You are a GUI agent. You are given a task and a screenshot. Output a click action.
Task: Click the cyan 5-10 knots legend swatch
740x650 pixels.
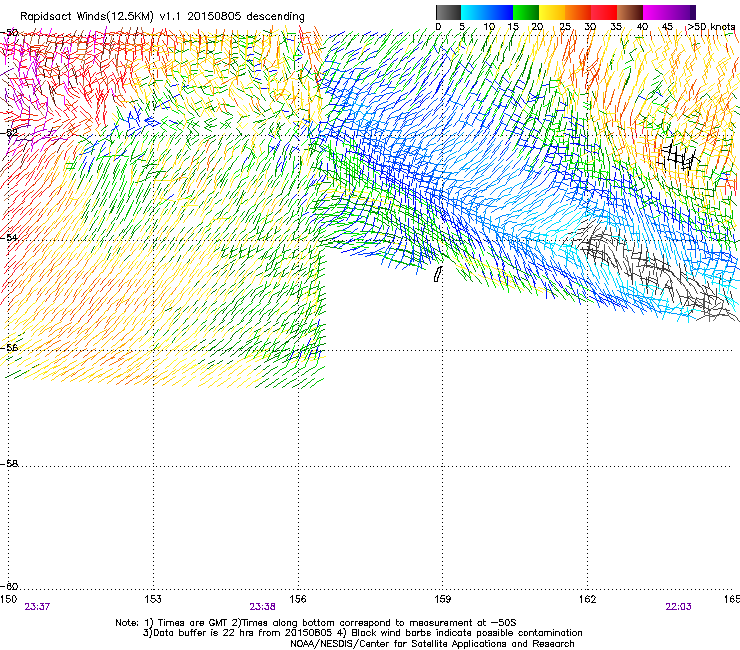pos(474,12)
